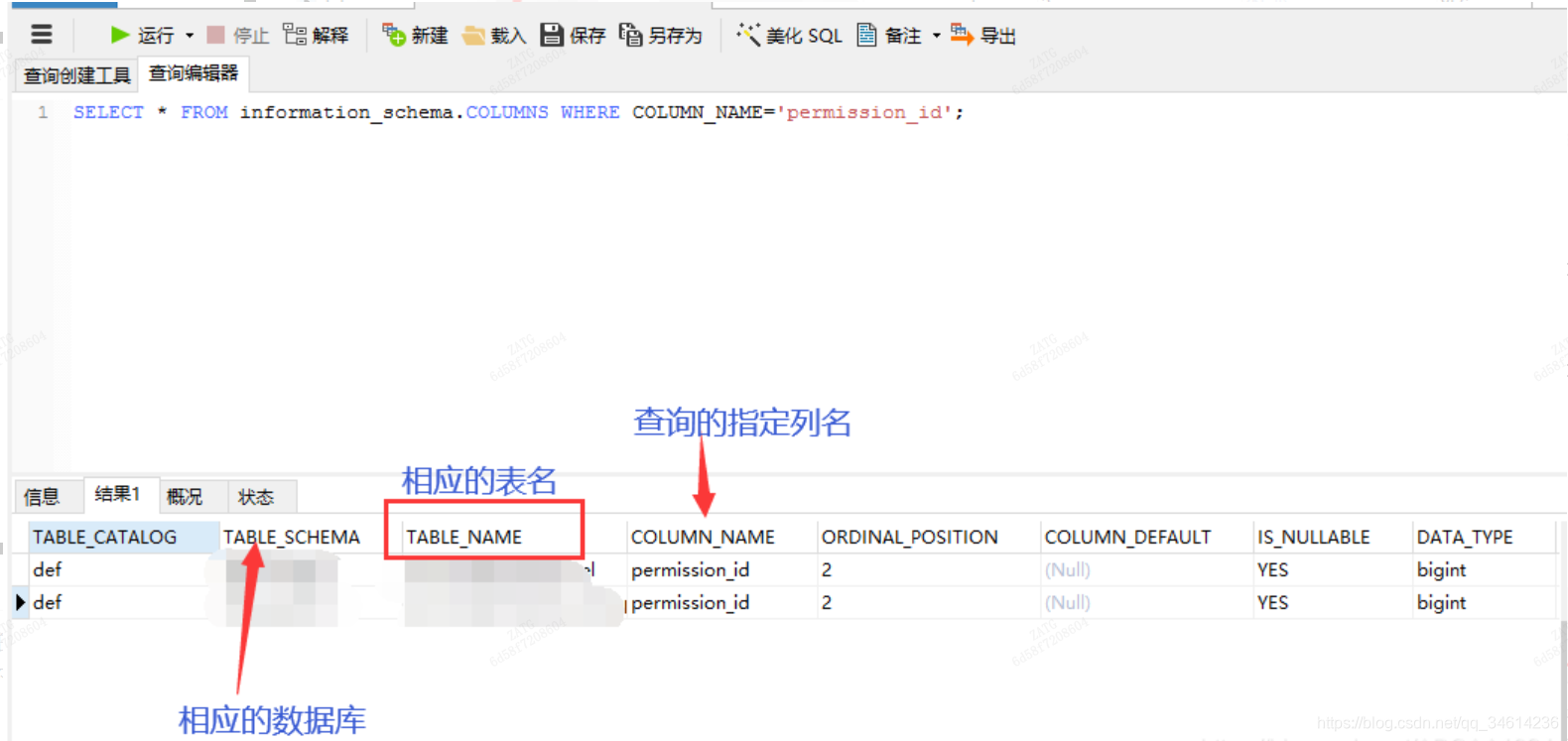The height and width of the screenshot is (741, 1568).
Task: Select first row (Null) default cell
Action: point(1146,569)
